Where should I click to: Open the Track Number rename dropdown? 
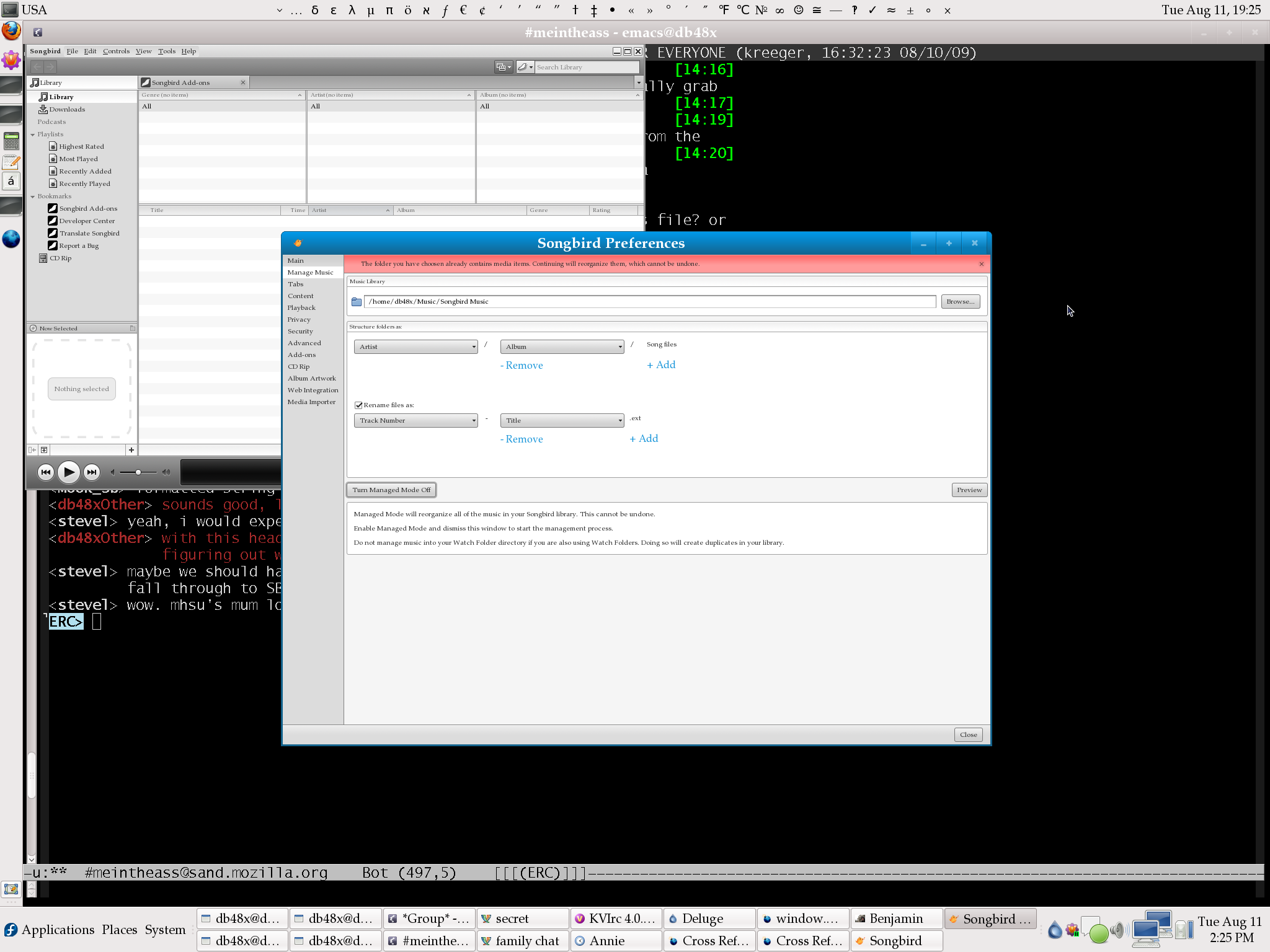415,421
